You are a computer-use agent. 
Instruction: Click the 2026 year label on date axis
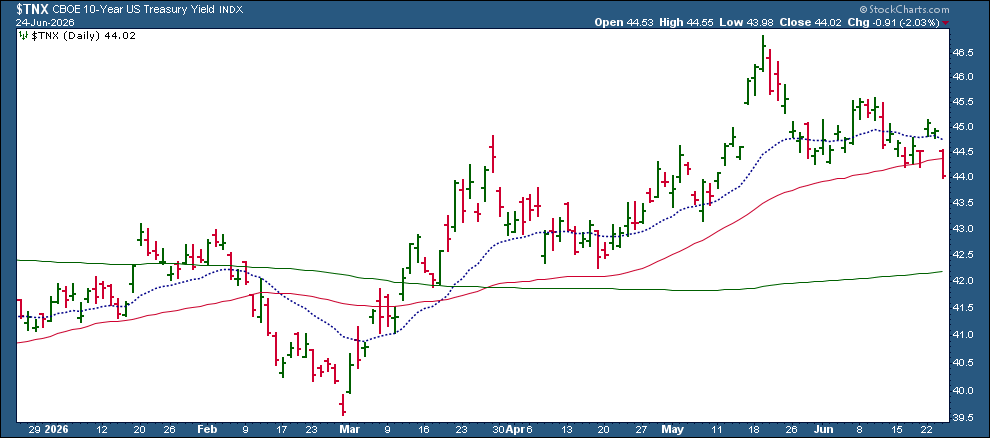tap(57, 429)
